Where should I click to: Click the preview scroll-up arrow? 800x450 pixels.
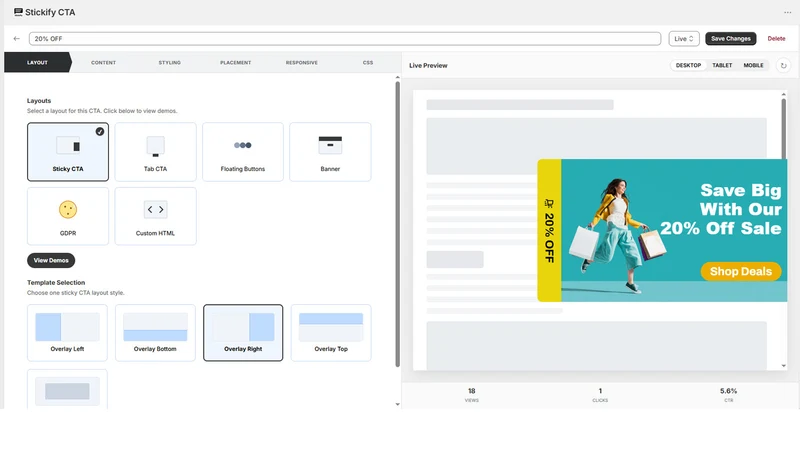tap(784, 94)
